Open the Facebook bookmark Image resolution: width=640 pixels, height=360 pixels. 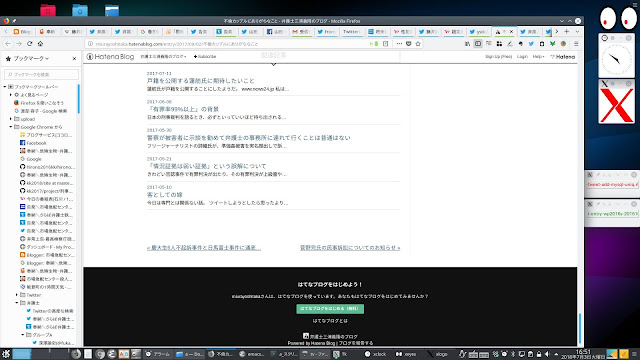33,143
